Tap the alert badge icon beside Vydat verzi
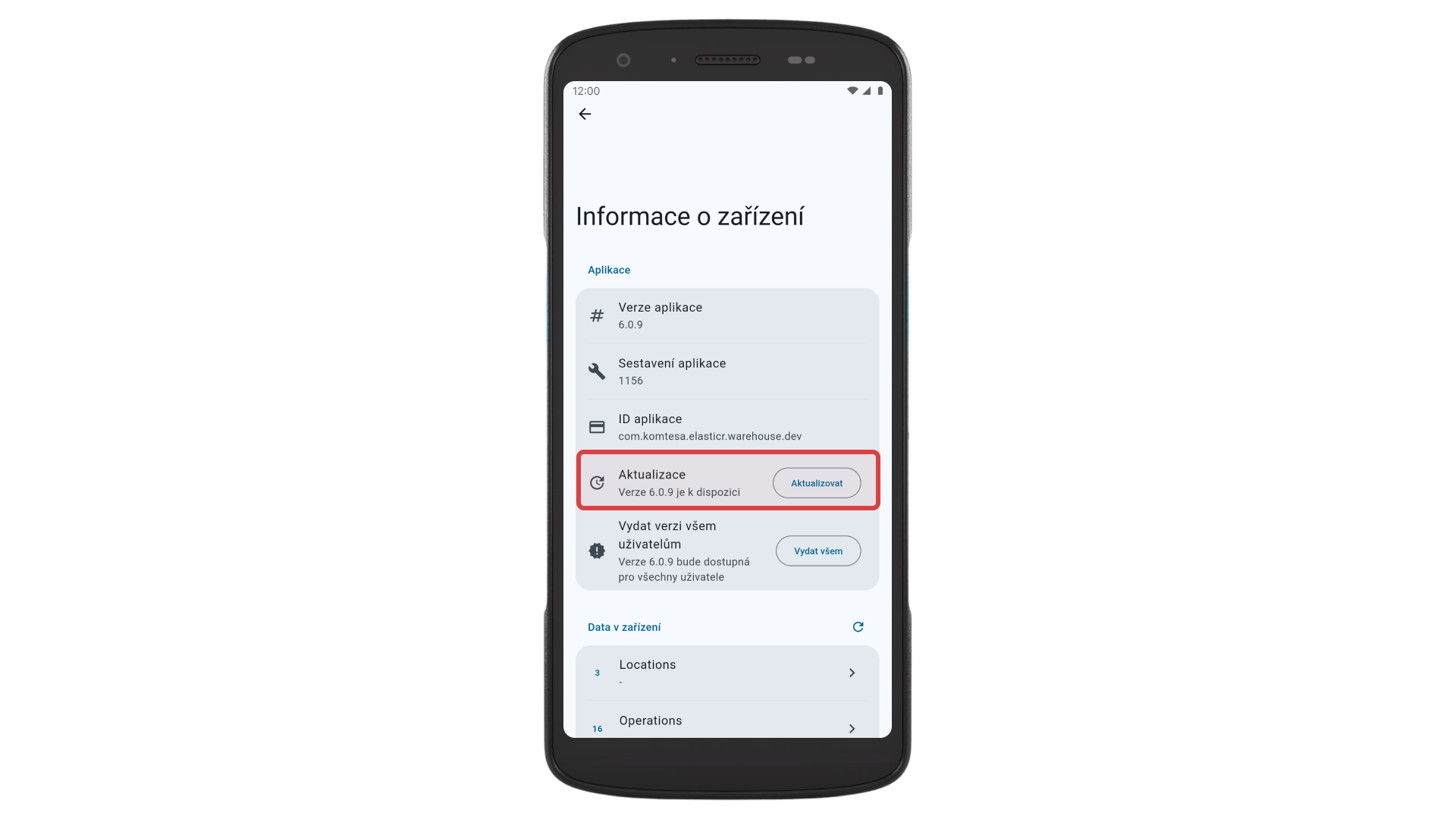The image size is (1456, 819). 597,551
